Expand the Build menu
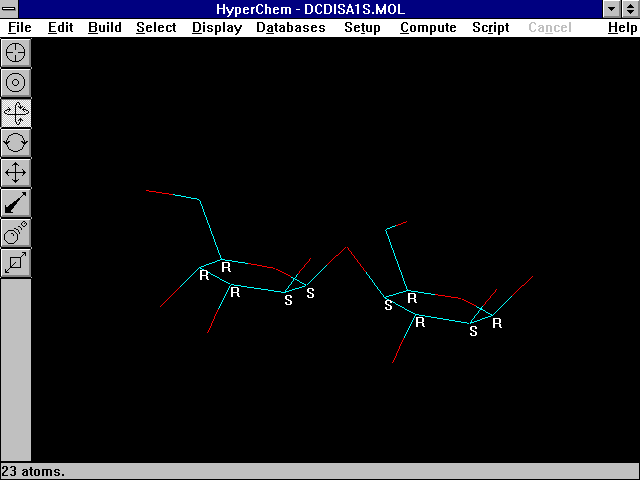The height and width of the screenshot is (480, 640). [104, 27]
